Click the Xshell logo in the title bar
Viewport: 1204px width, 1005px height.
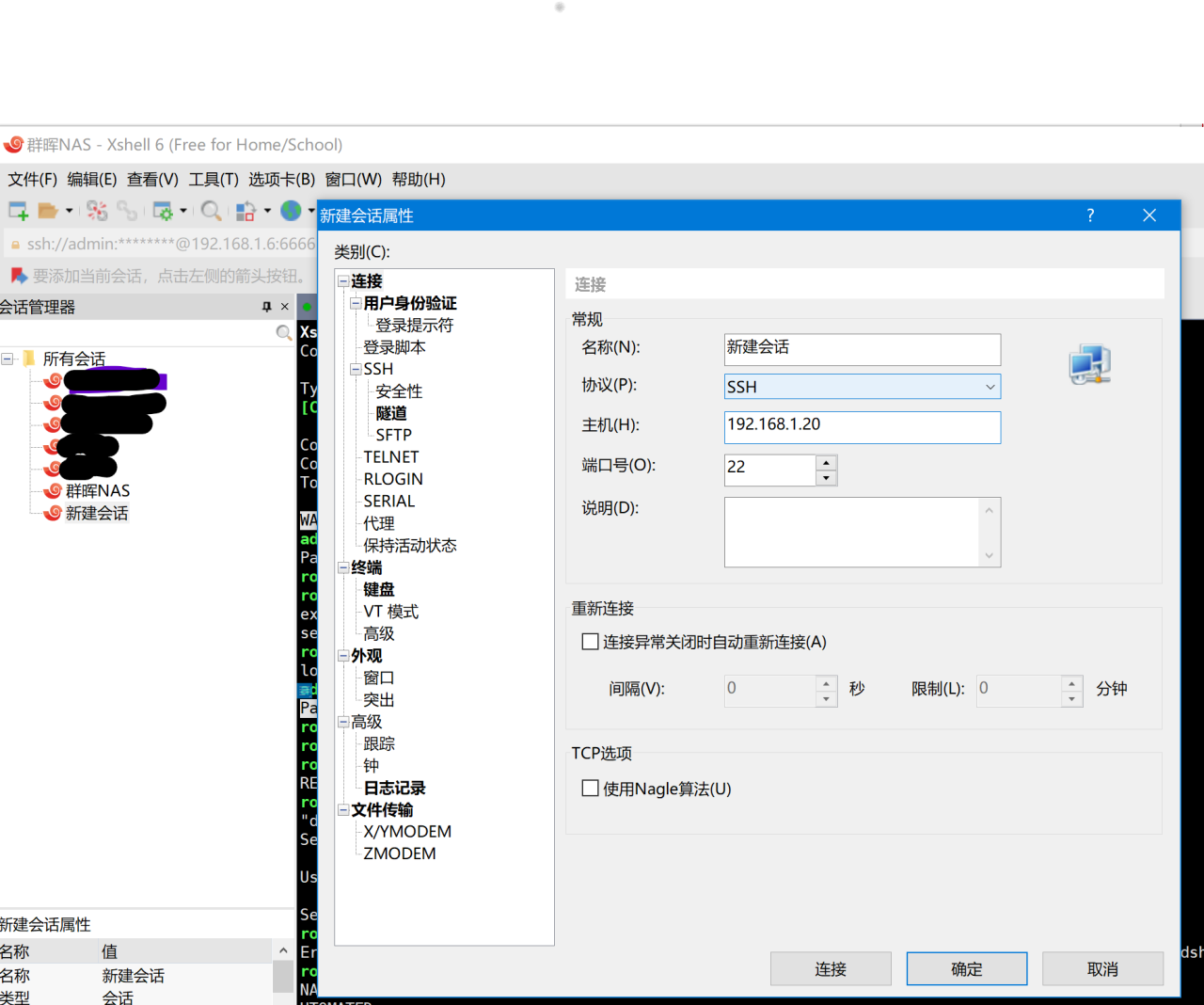pos(13,144)
